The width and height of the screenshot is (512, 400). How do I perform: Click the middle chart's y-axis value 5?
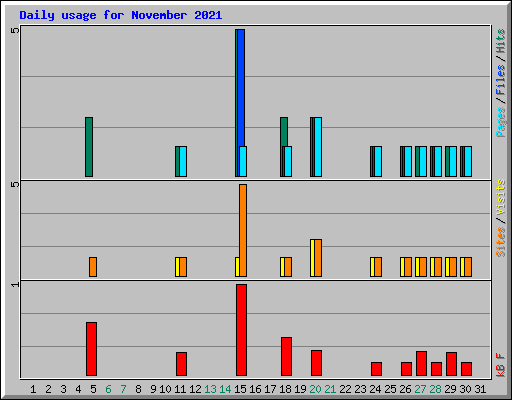(x=15, y=184)
